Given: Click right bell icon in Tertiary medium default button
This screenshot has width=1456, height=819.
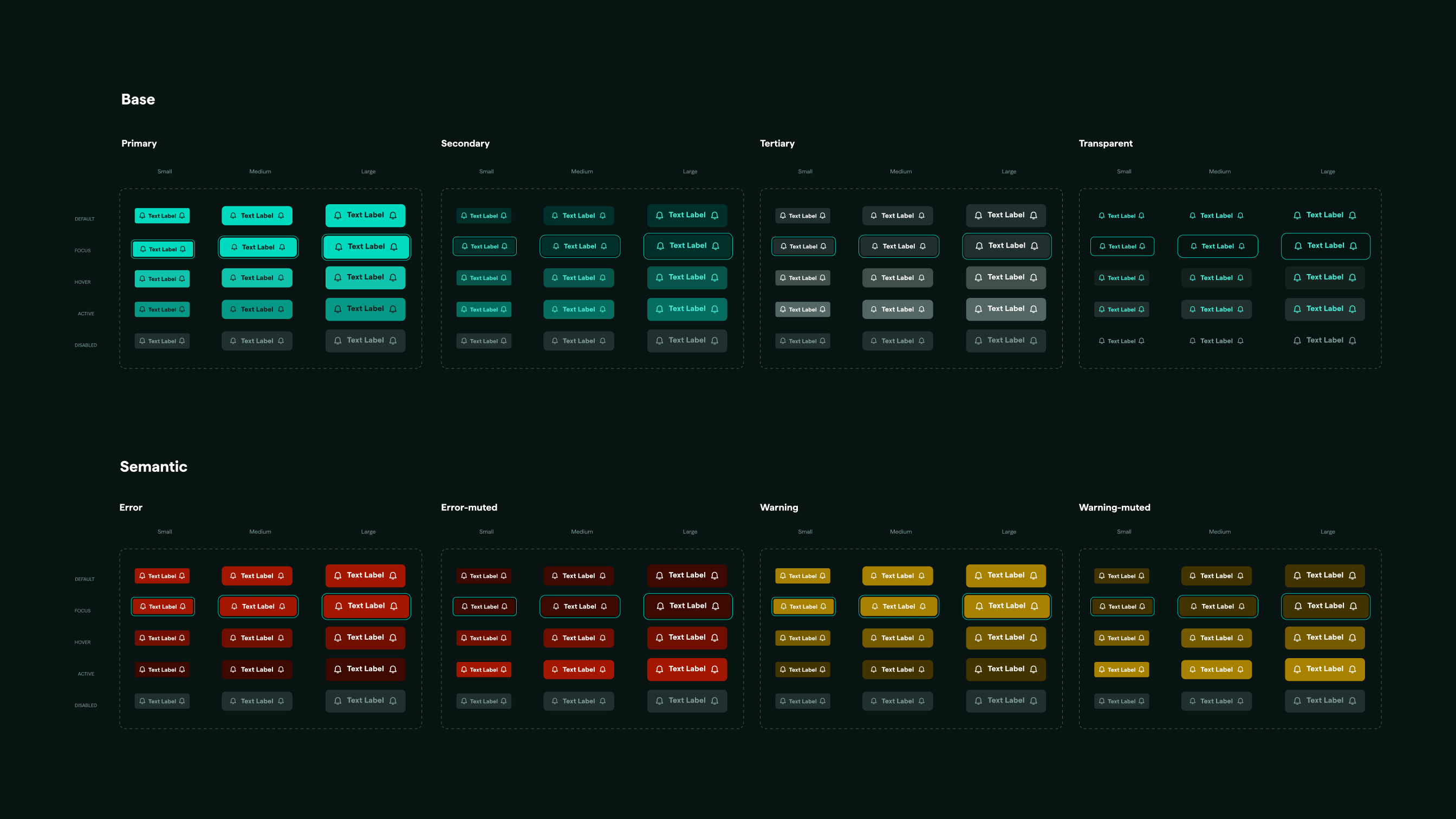Looking at the screenshot, I should (x=921, y=216).
